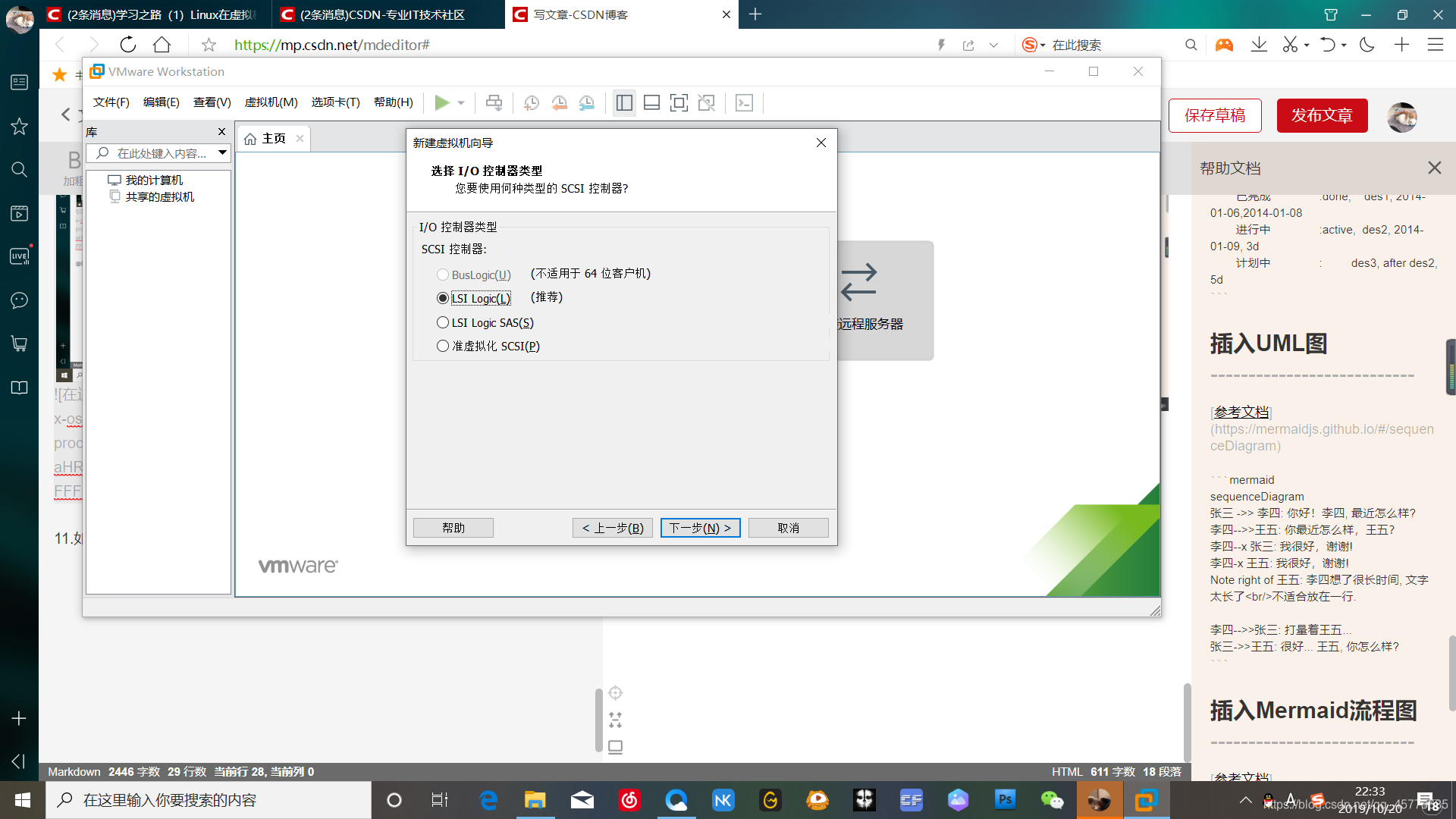
Task: Click the browser sidebar LIVE icon
Action: pos(19,256)
